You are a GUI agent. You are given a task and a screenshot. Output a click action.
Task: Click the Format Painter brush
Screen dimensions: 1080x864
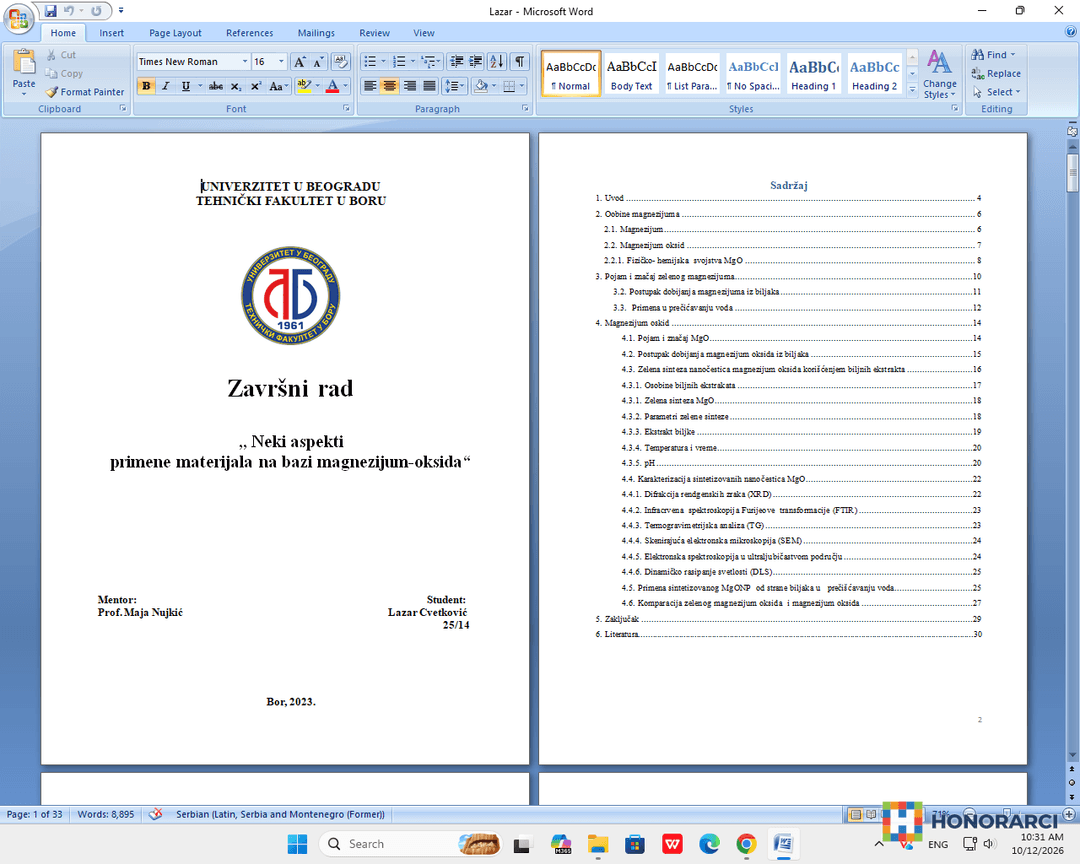coord(52,92)
